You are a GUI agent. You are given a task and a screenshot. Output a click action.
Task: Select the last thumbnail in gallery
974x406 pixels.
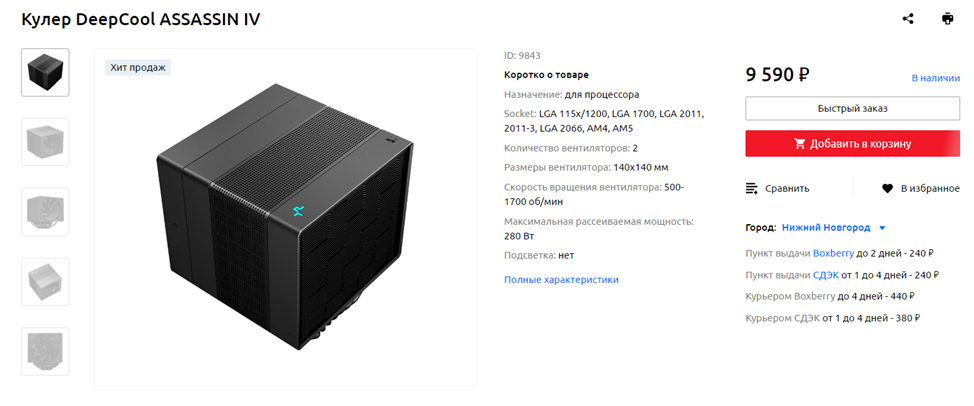coord(45,351)
